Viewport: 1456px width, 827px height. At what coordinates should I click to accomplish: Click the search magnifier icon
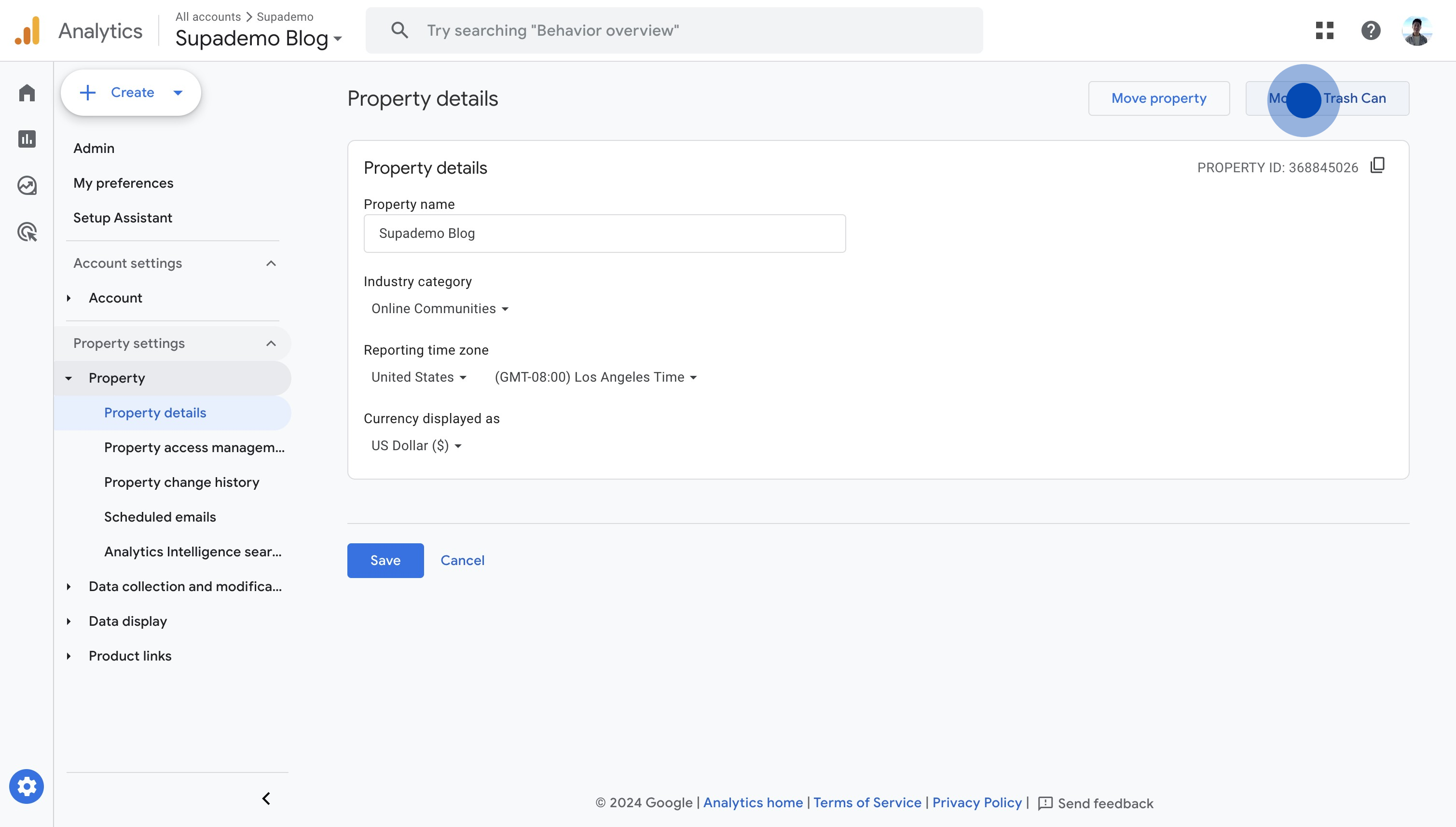(x=400, y=30)
